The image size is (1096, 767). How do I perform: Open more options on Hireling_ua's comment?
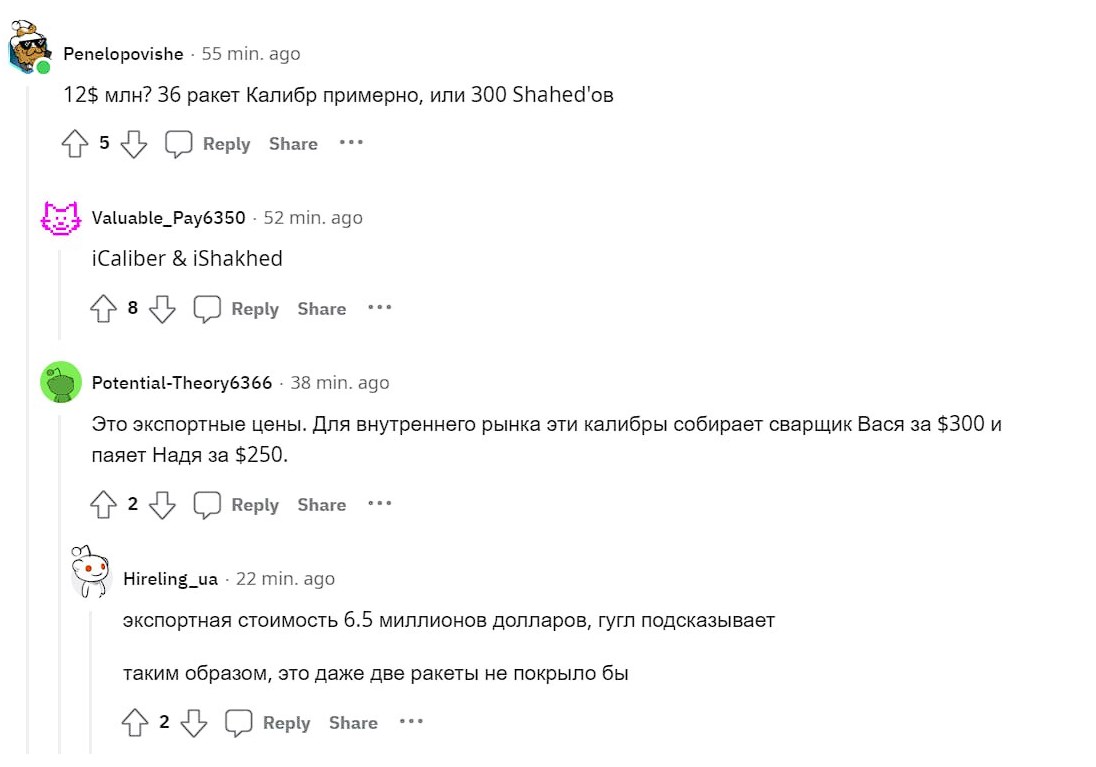coord(411,722)
